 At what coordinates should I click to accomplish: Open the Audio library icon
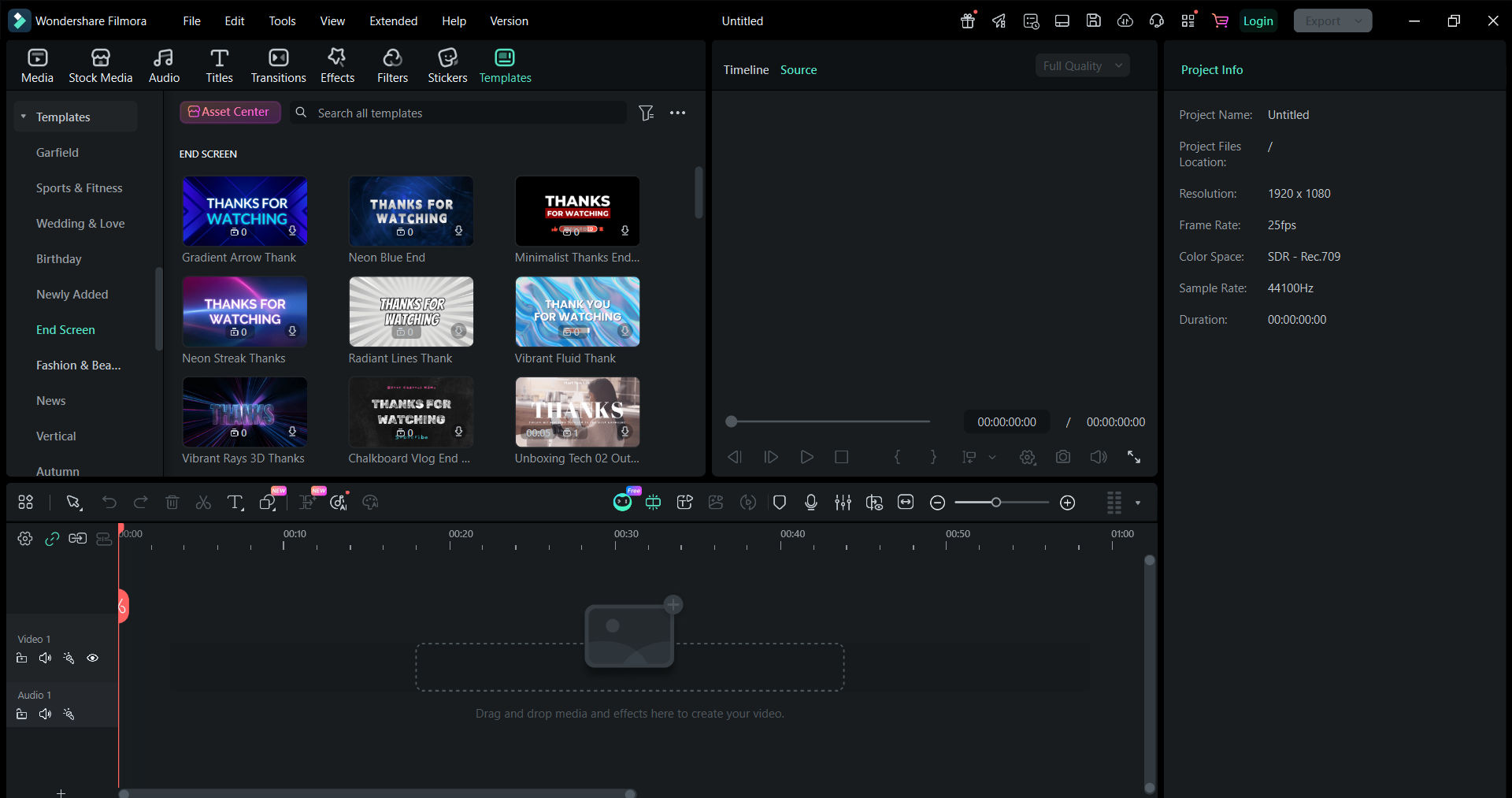164,65
